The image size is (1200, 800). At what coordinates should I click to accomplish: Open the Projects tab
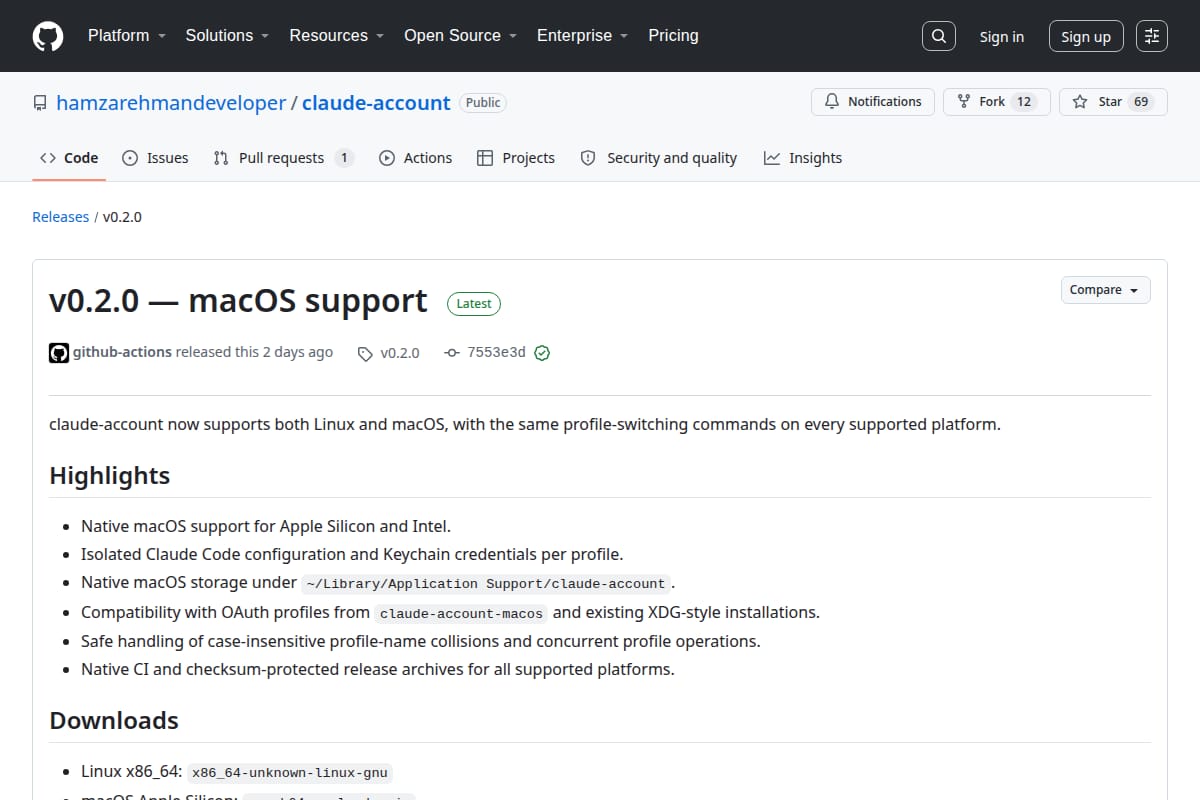point(516,158)
